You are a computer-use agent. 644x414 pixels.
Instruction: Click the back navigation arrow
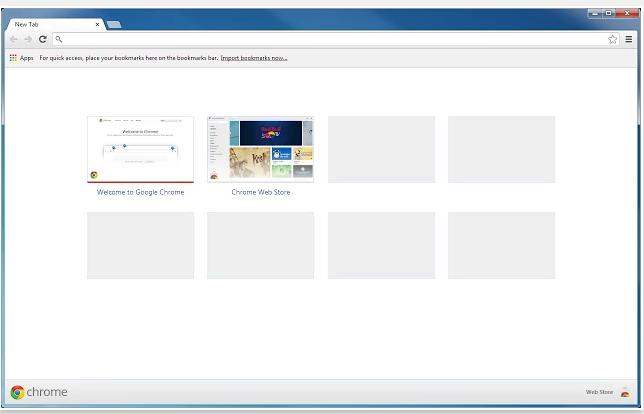pyautogui.click(x=14, y=39)
